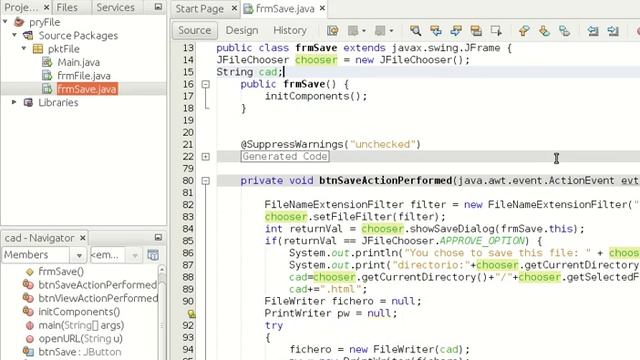This screenshot has width=640, height=360.
Task: Select the Projects panel tab
Action: click(x=20, y=7)
